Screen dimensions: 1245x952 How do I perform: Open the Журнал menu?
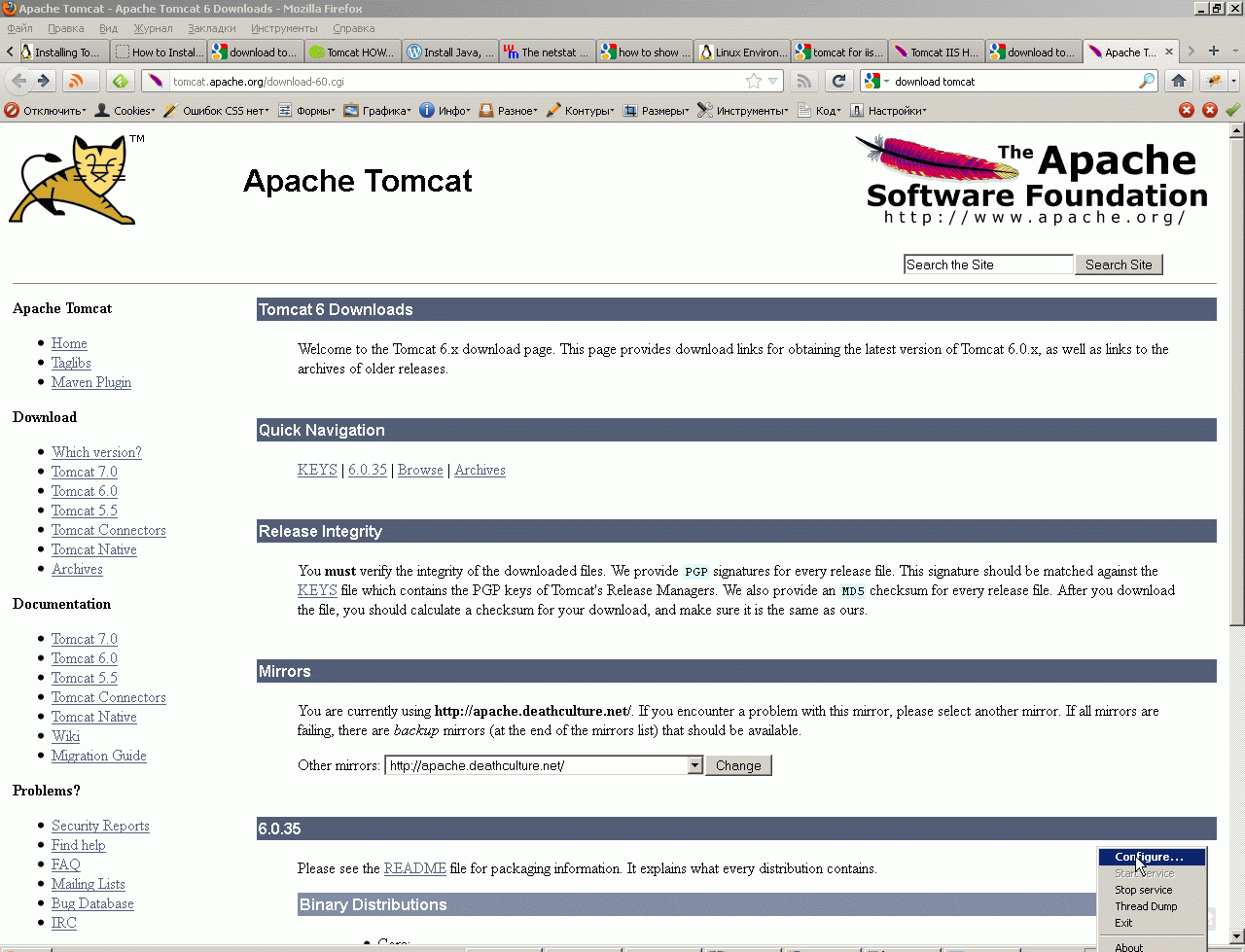coord(153,28)
